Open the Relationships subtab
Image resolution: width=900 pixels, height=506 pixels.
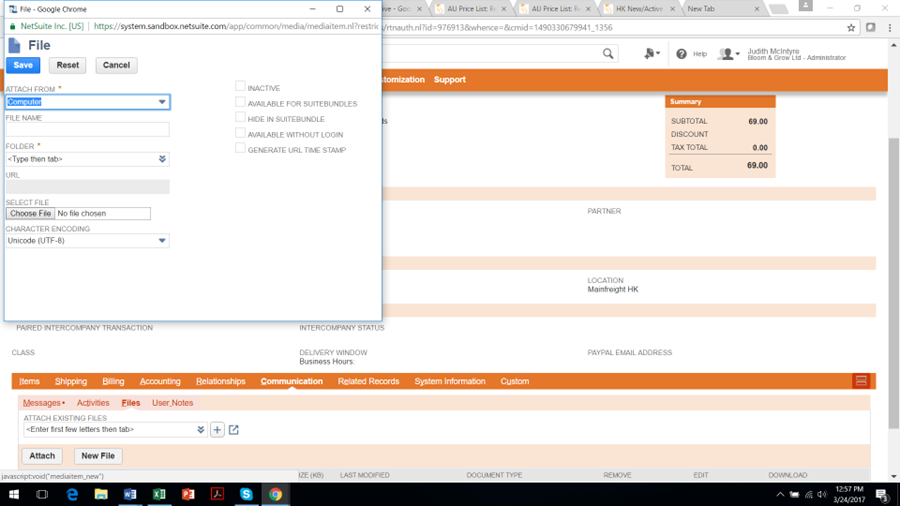click(220, 382)
